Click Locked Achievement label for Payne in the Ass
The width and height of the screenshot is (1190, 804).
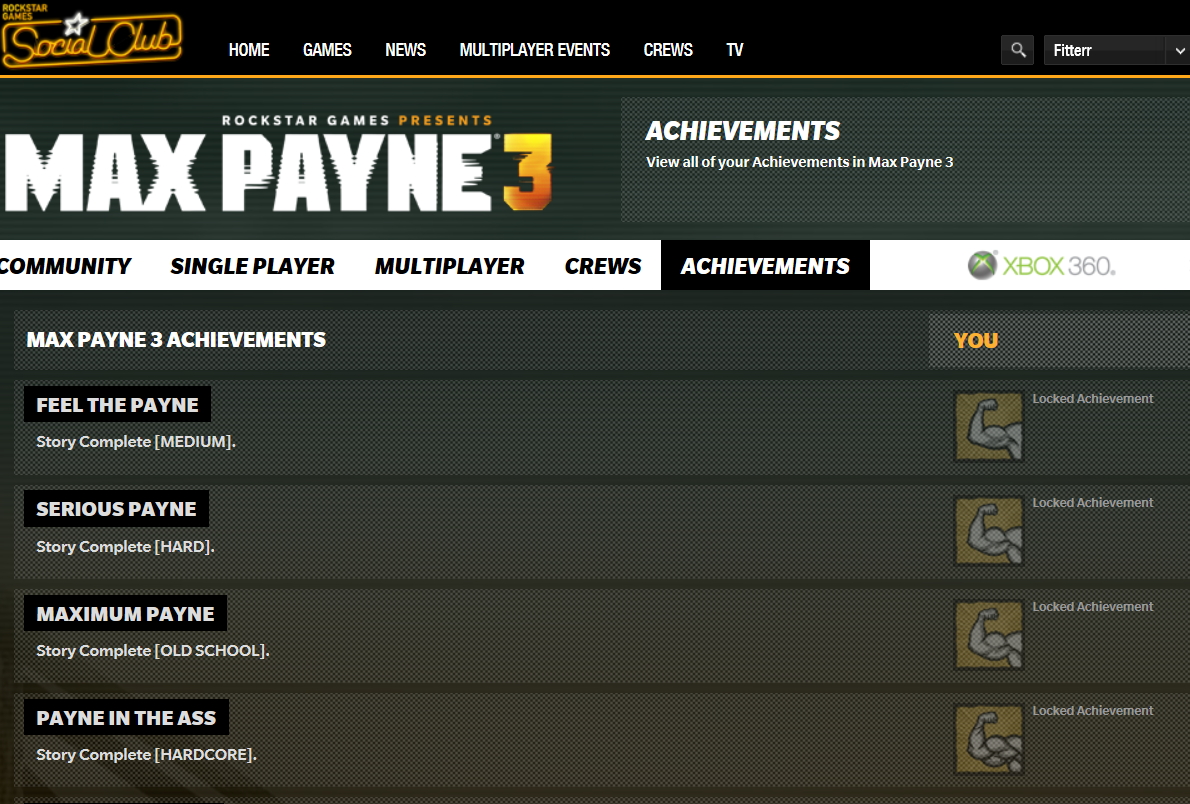click(x=1092, y=711)
